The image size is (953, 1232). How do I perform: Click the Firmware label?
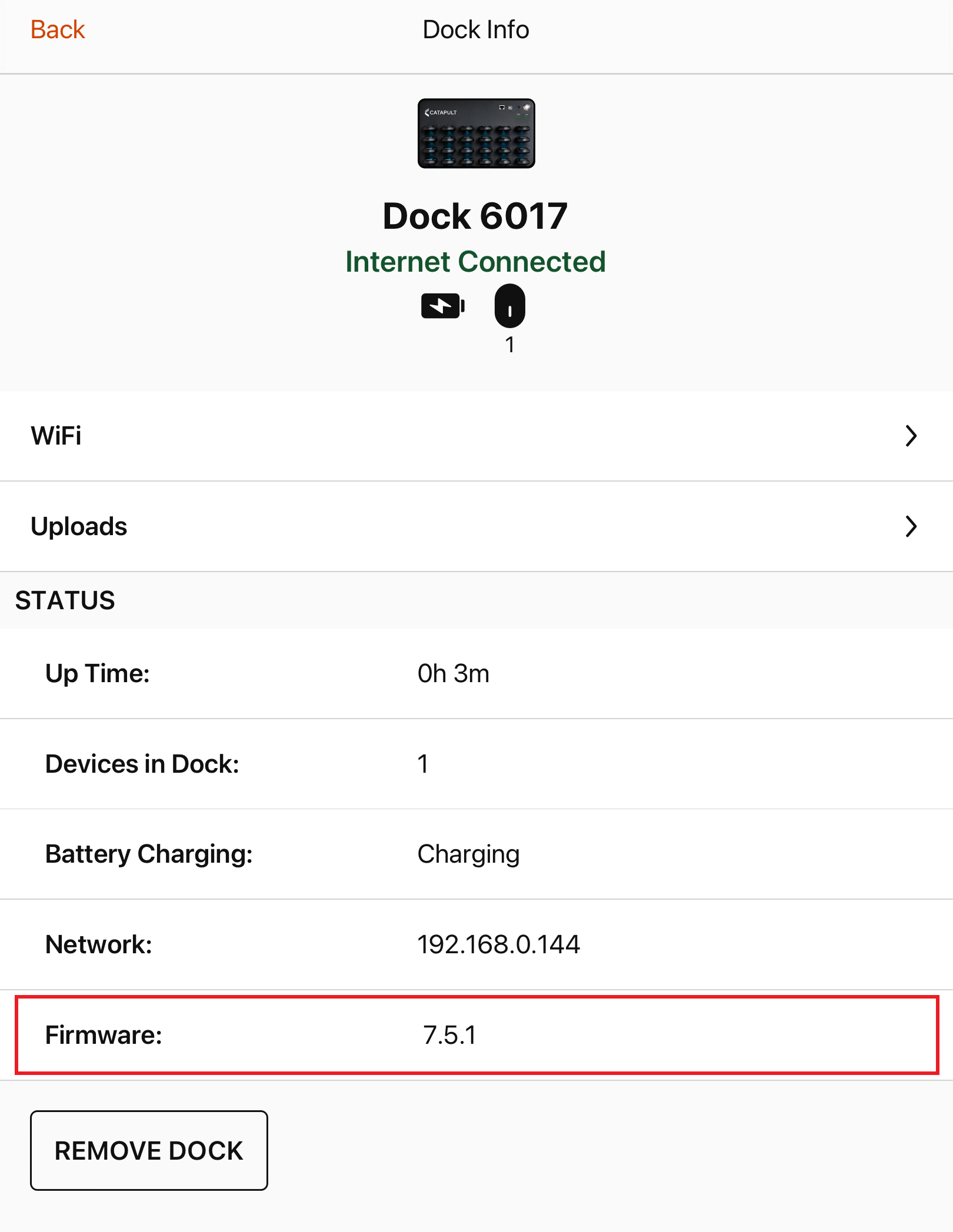(x=104, y=1035)
